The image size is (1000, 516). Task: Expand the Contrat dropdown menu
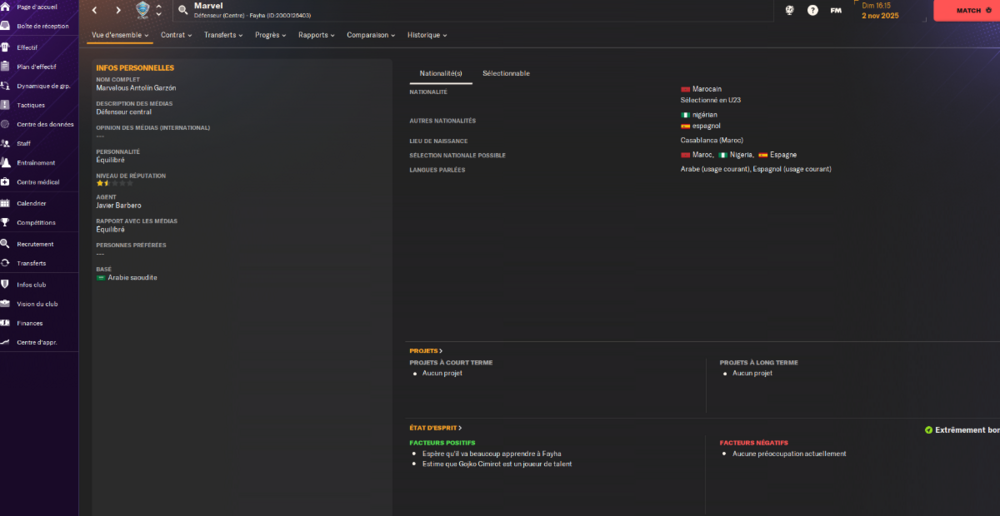click(x=177, y=35)
